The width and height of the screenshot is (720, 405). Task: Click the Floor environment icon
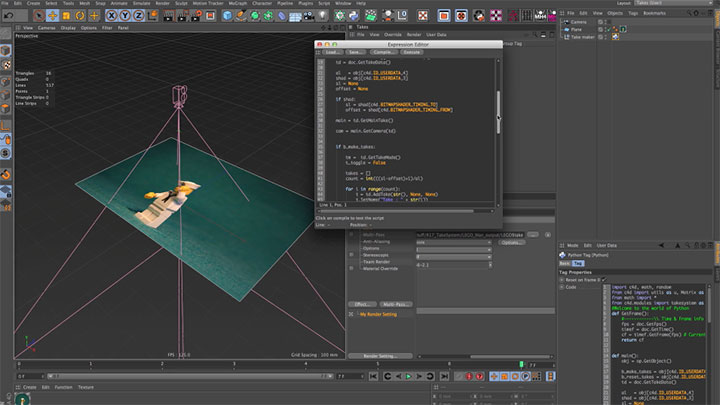tap(295, 17)
